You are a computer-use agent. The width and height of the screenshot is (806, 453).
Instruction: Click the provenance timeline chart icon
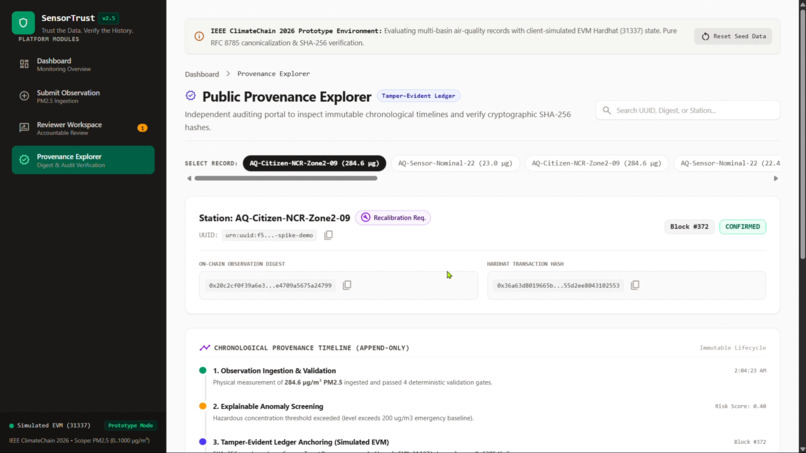point(205,348)
